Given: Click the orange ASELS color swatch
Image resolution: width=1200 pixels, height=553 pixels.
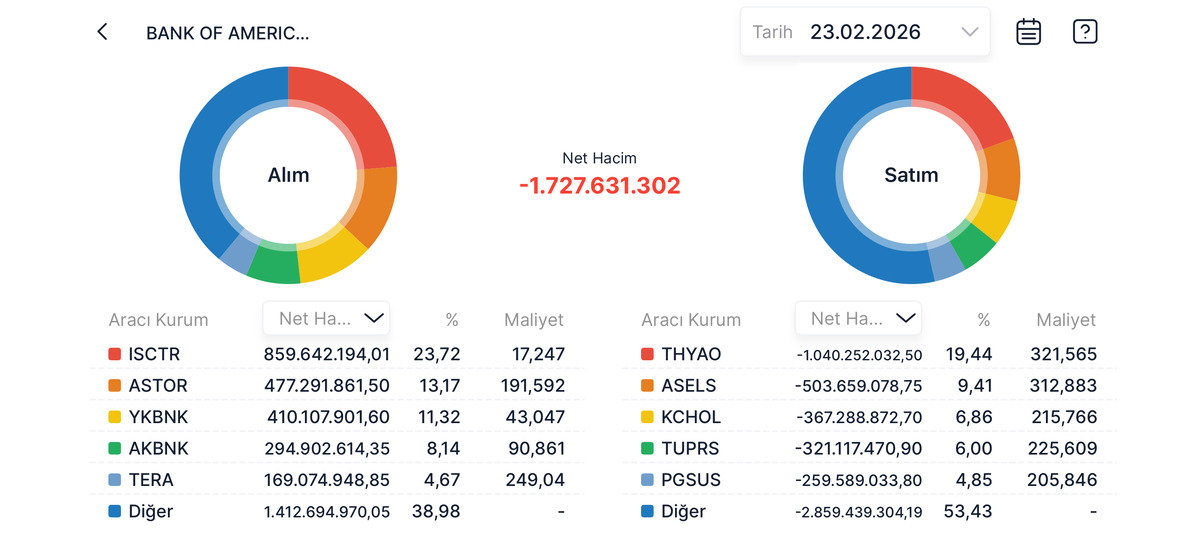Looking at the screenshot, I should pos(646,385).
